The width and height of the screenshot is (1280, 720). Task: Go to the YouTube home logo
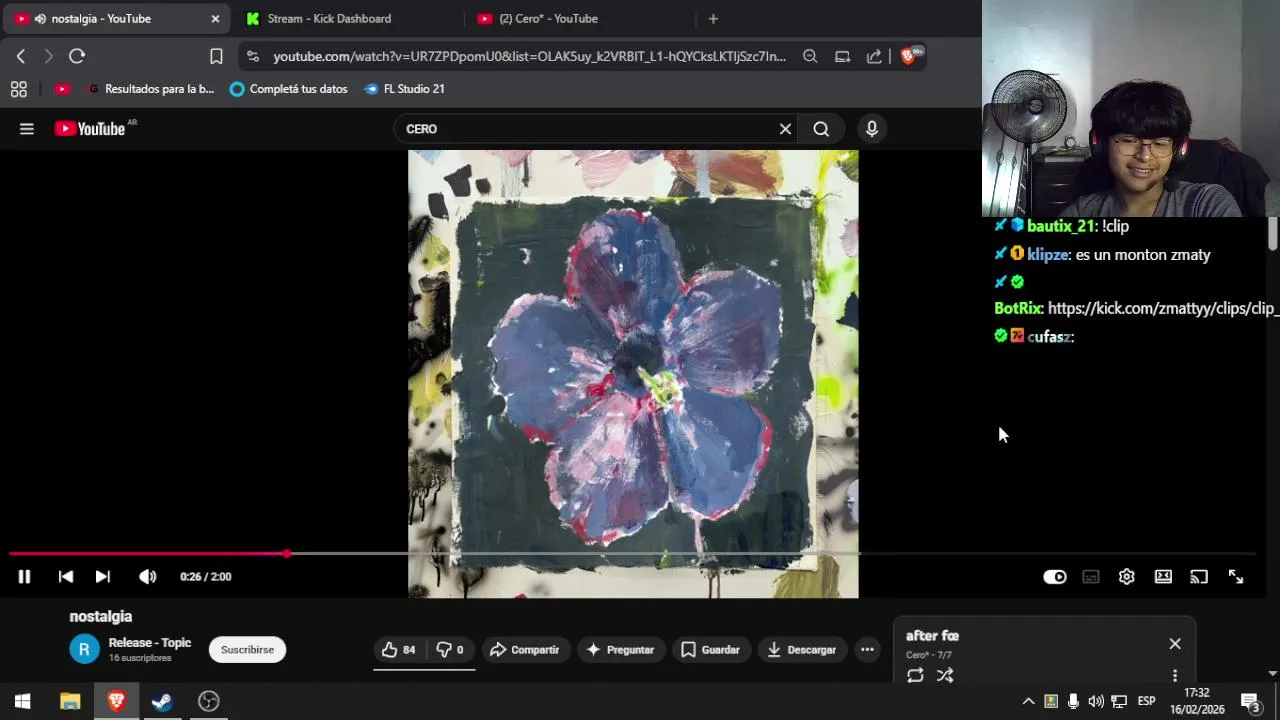point(90,129)
